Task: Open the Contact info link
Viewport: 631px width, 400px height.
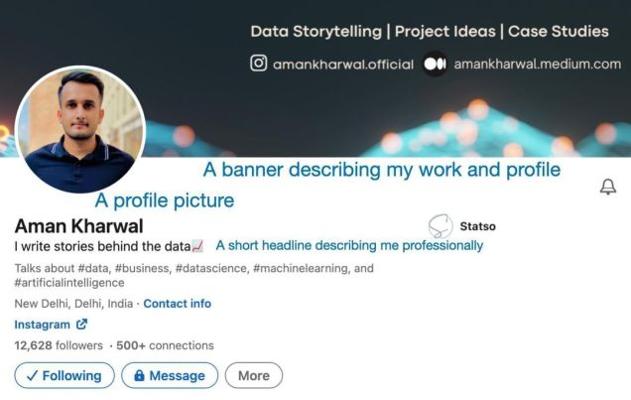Action: (177, 303)
